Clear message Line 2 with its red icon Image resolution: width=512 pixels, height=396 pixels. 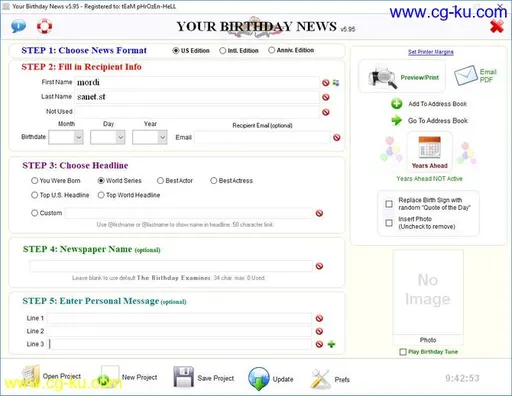(x=319, y=331)
